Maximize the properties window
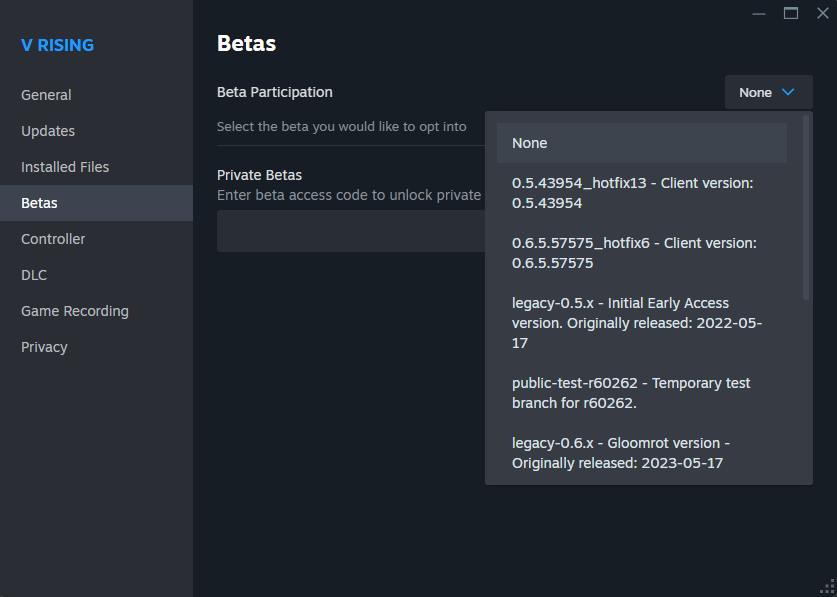Image resolution: width=837 pixels, height=597 pixels. (791, 13)
